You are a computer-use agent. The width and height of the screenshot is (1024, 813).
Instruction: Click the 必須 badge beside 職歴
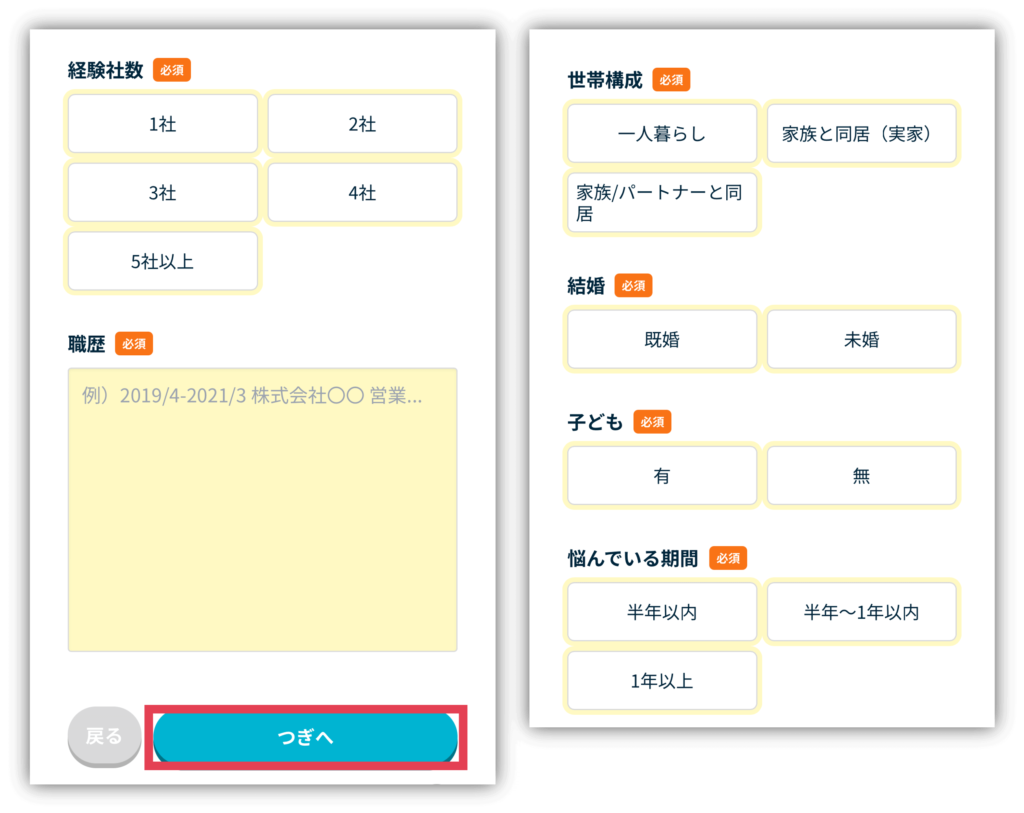(x=134, y=343)
